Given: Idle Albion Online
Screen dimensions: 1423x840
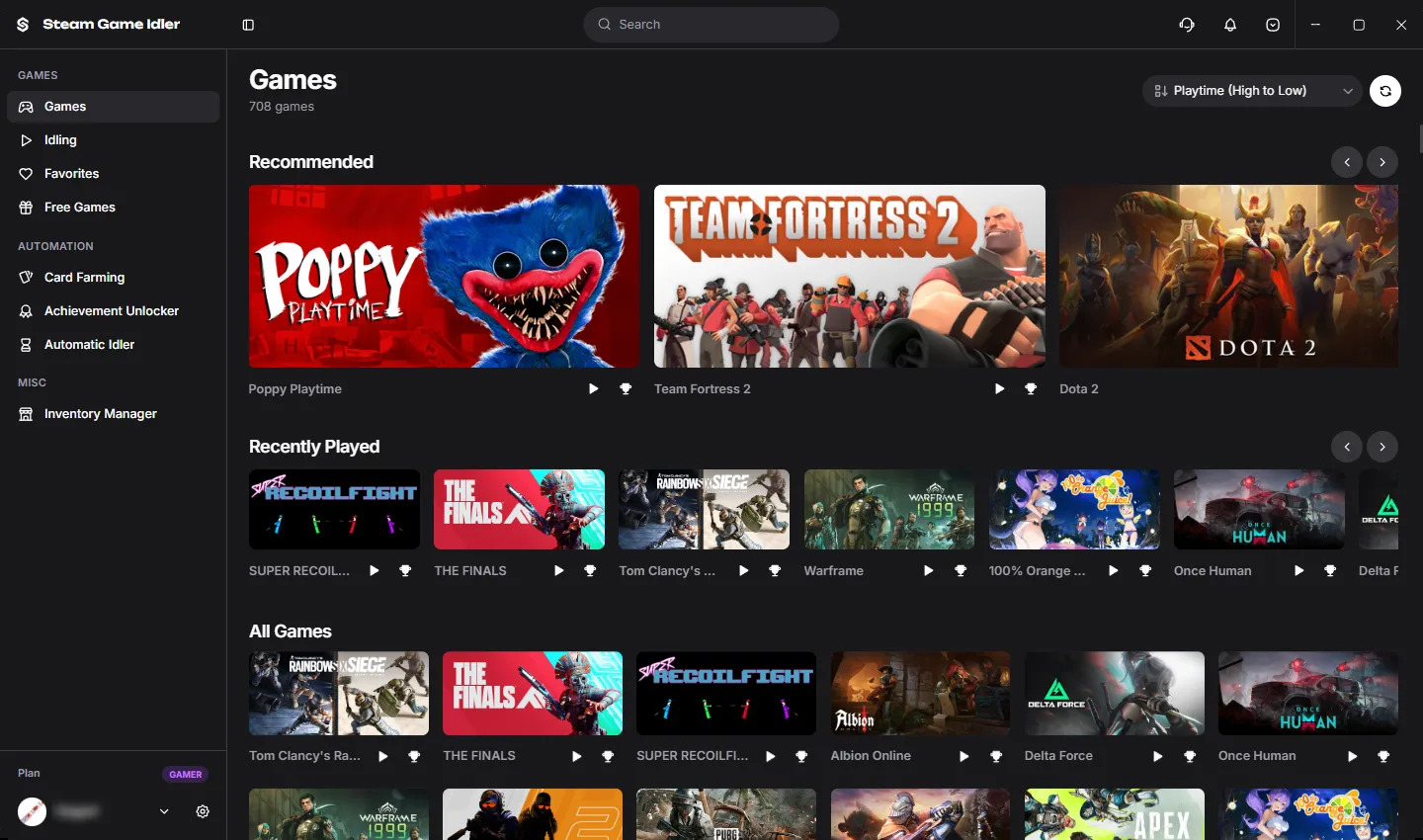Looking at the screenshot, I should point(963,757).
